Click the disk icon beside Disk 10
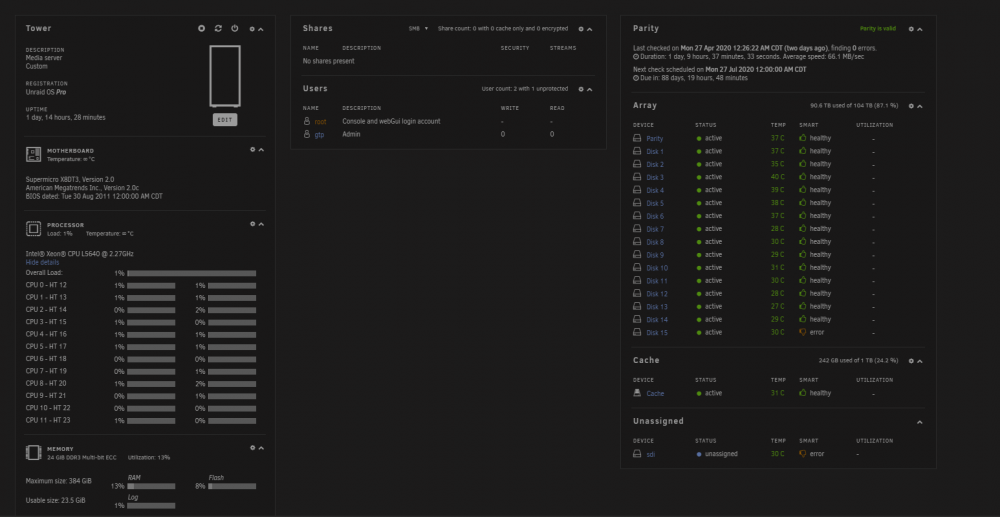This screenshot has width=1000, height=517. 637,268
